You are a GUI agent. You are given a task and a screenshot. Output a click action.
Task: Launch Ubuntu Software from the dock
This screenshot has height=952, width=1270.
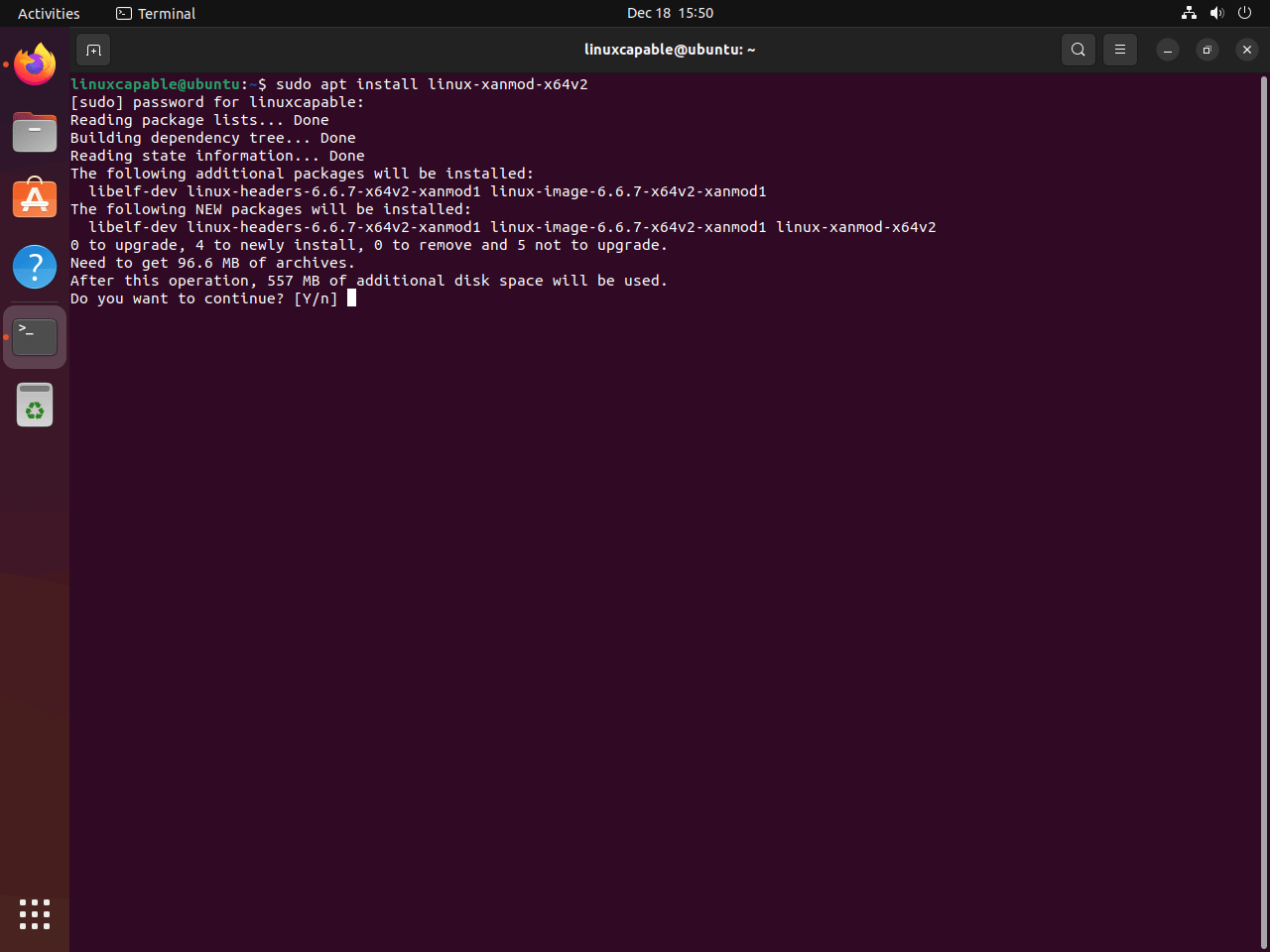(35, 198)
